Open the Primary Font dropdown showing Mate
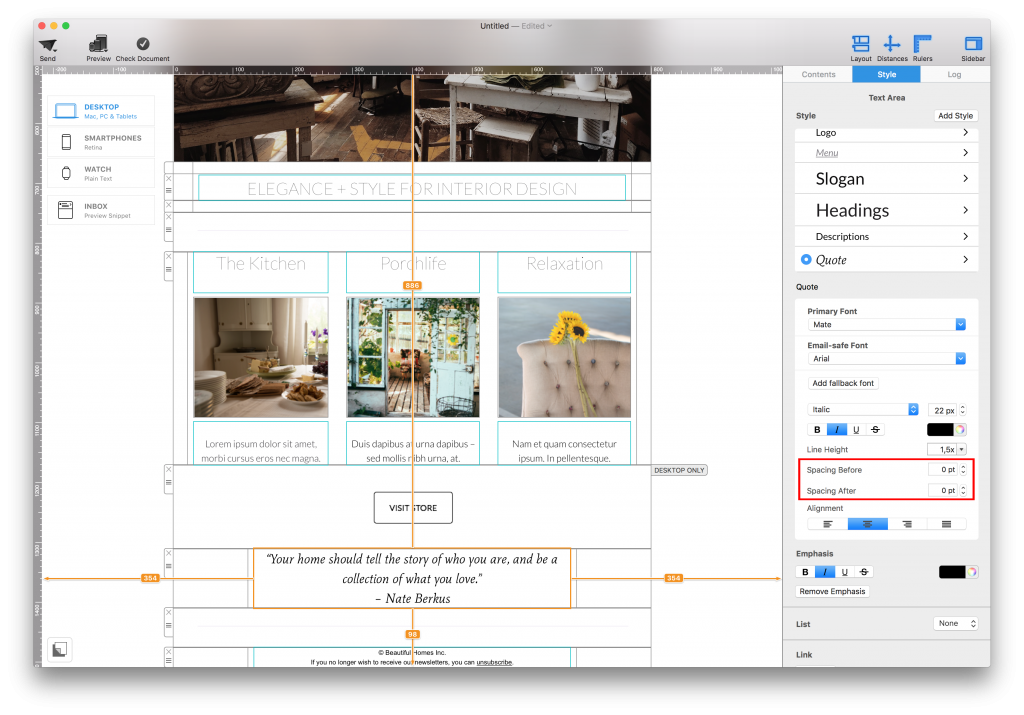This screenshot has width=1024, height=715. [x=886, y=325]
